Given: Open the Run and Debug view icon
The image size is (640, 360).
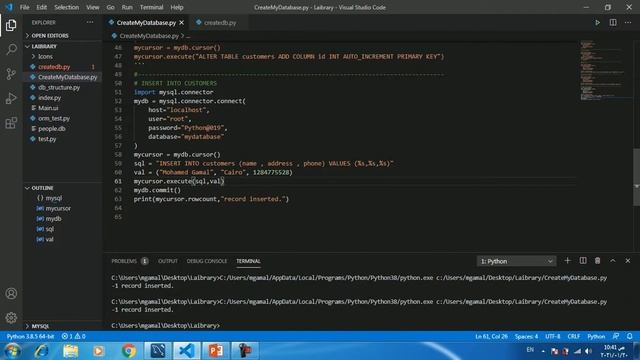Looking at the screenshot, I should coord(11,98).
